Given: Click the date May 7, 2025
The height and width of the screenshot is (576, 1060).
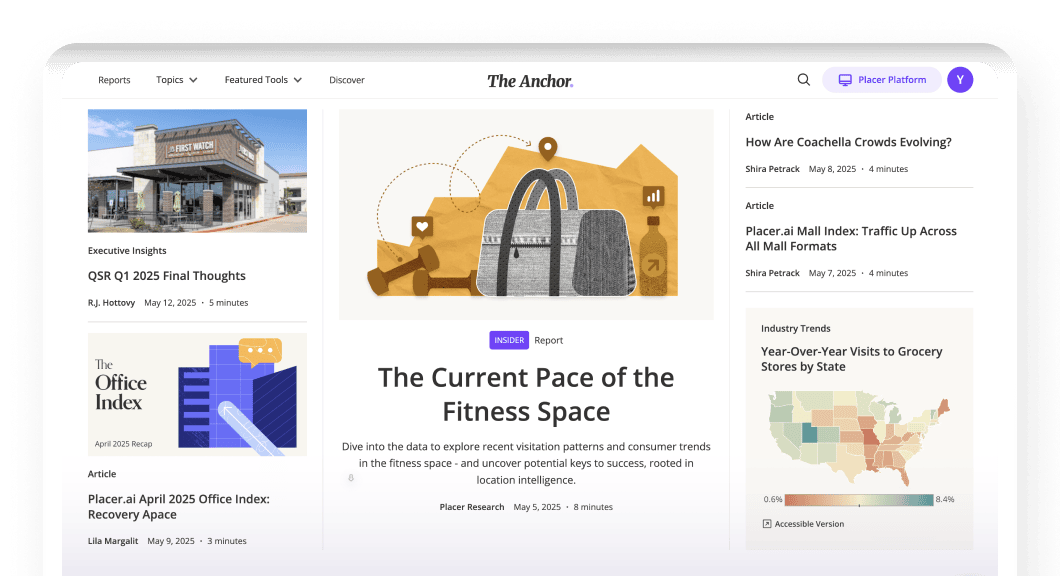Looking at the screenshot, I should [x=832, y=273].
